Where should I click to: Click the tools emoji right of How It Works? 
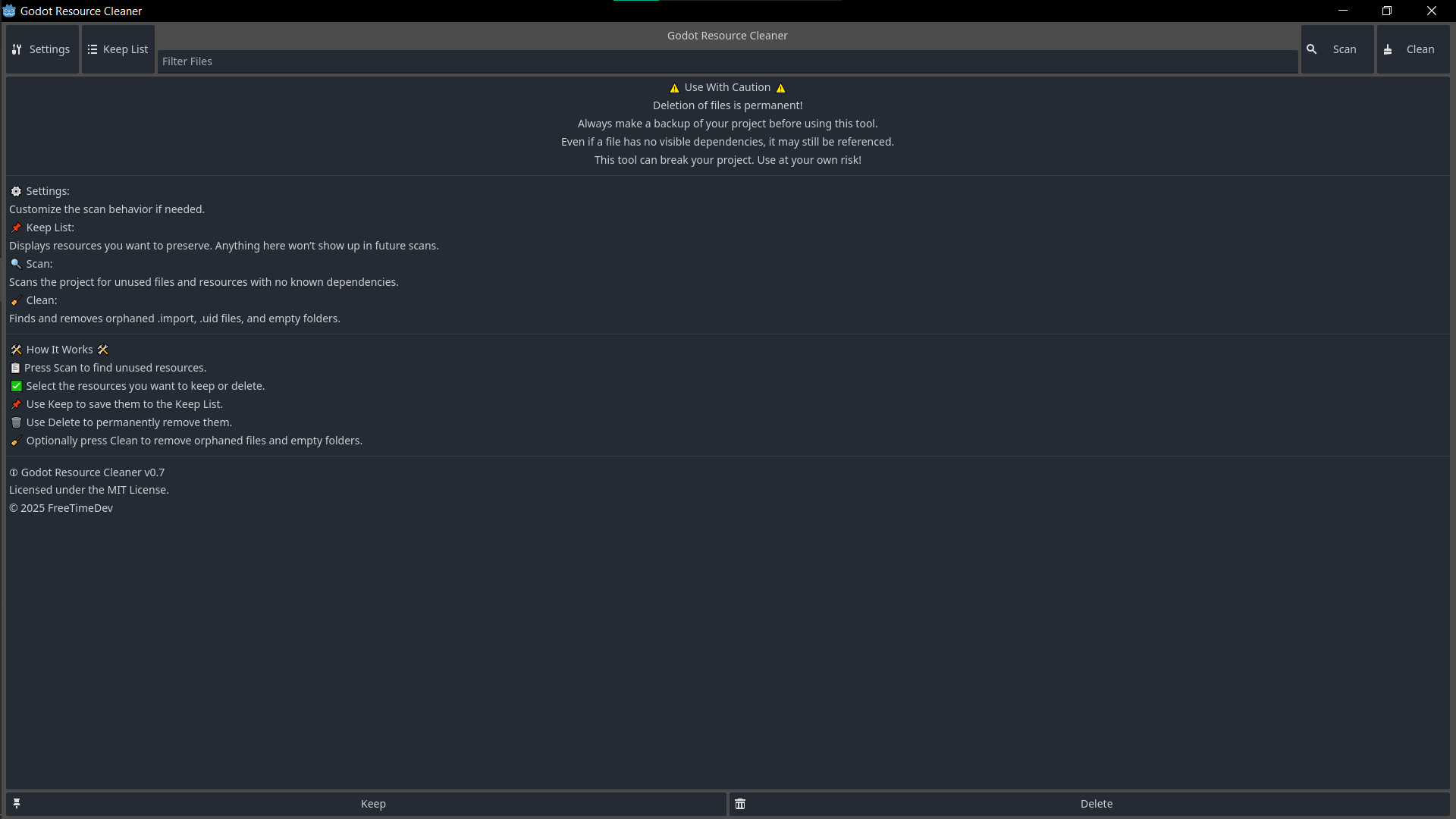(x=103, y=350)
